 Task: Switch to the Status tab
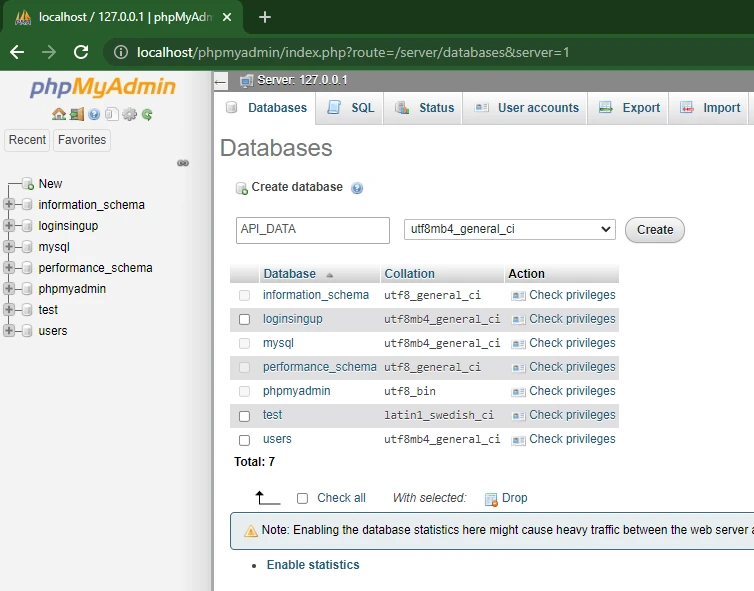424,108
